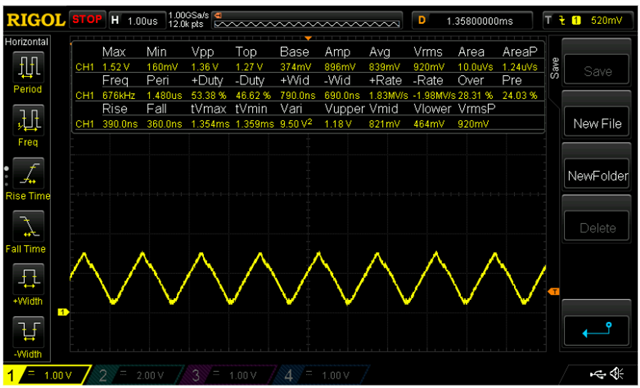Toggle channel 1 at 1.00 V

pyautogui.click(x=46, y=375)
